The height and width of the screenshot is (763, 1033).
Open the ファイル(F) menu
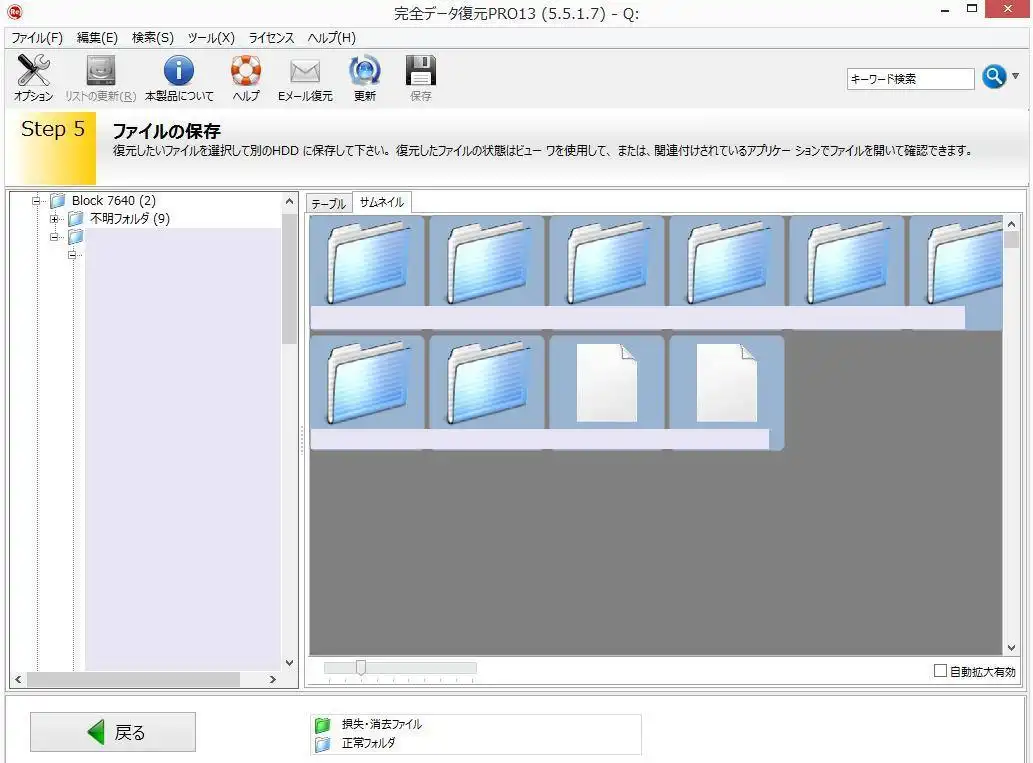37,38
